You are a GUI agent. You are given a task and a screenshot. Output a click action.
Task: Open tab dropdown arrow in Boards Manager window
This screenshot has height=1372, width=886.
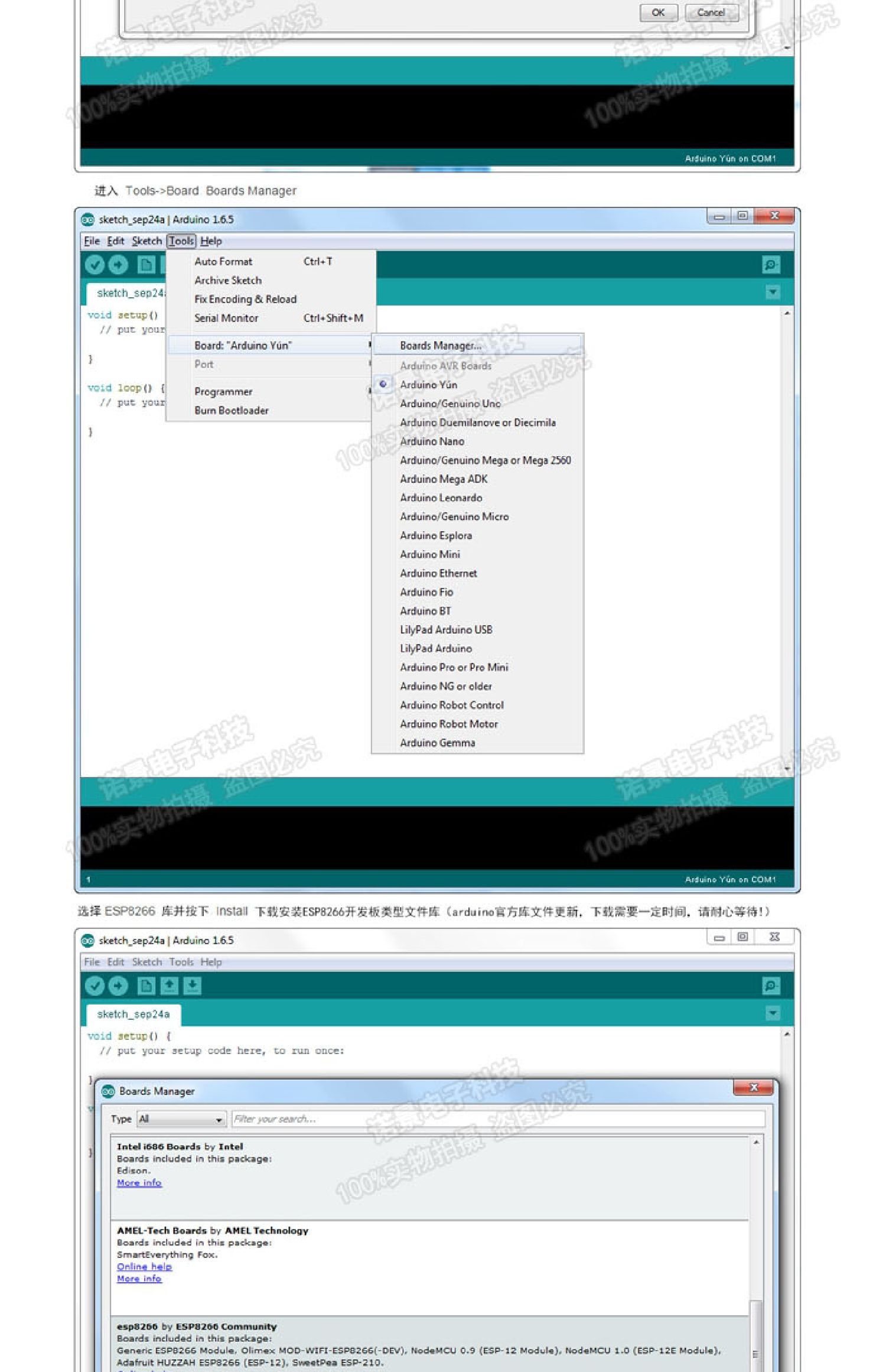[x=773, y=1013]
